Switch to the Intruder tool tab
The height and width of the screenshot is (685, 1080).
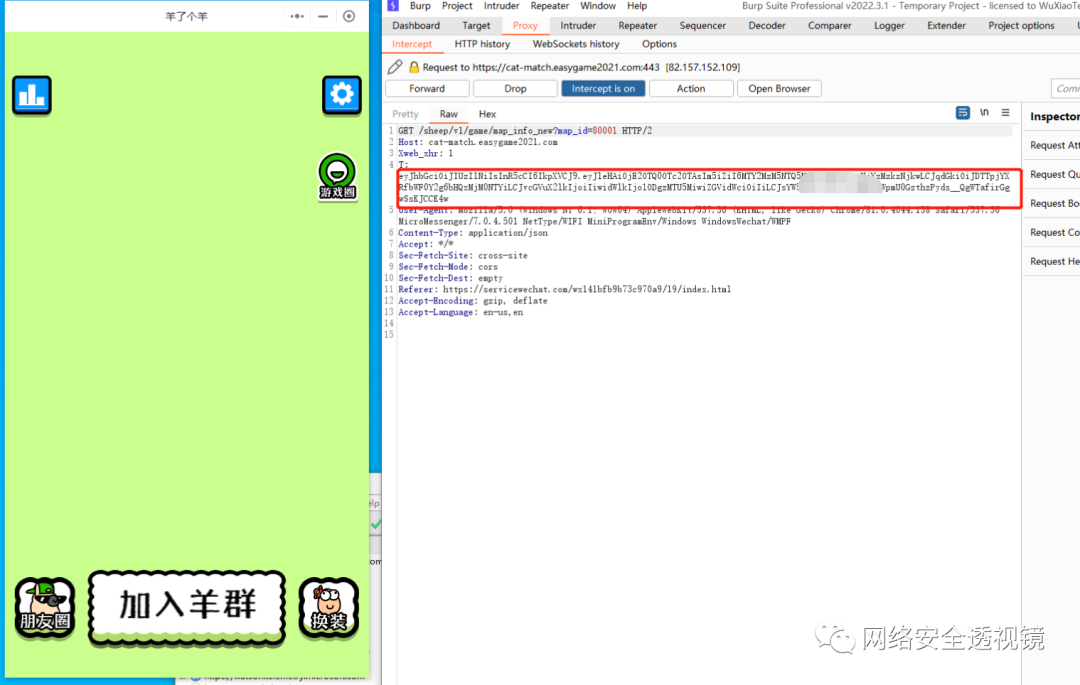pos(578,25)
